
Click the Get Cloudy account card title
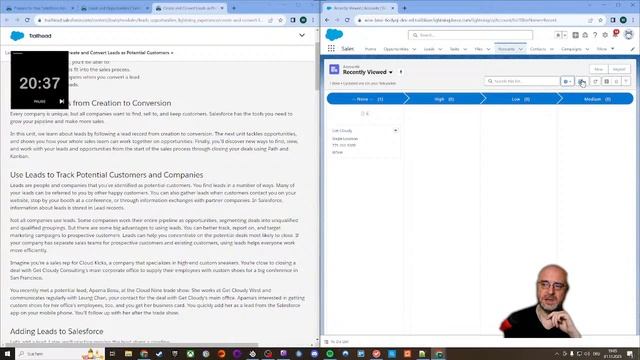(342, 131)
